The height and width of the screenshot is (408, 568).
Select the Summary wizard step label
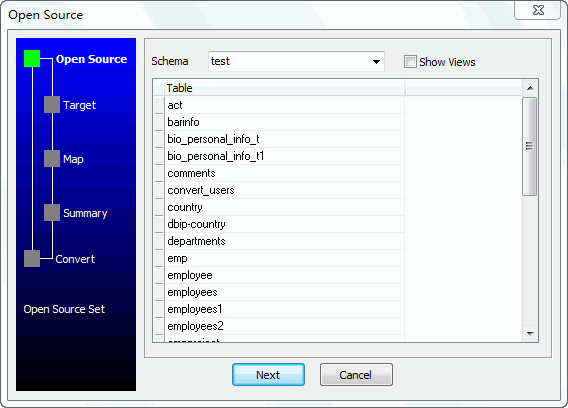(85, 213)
